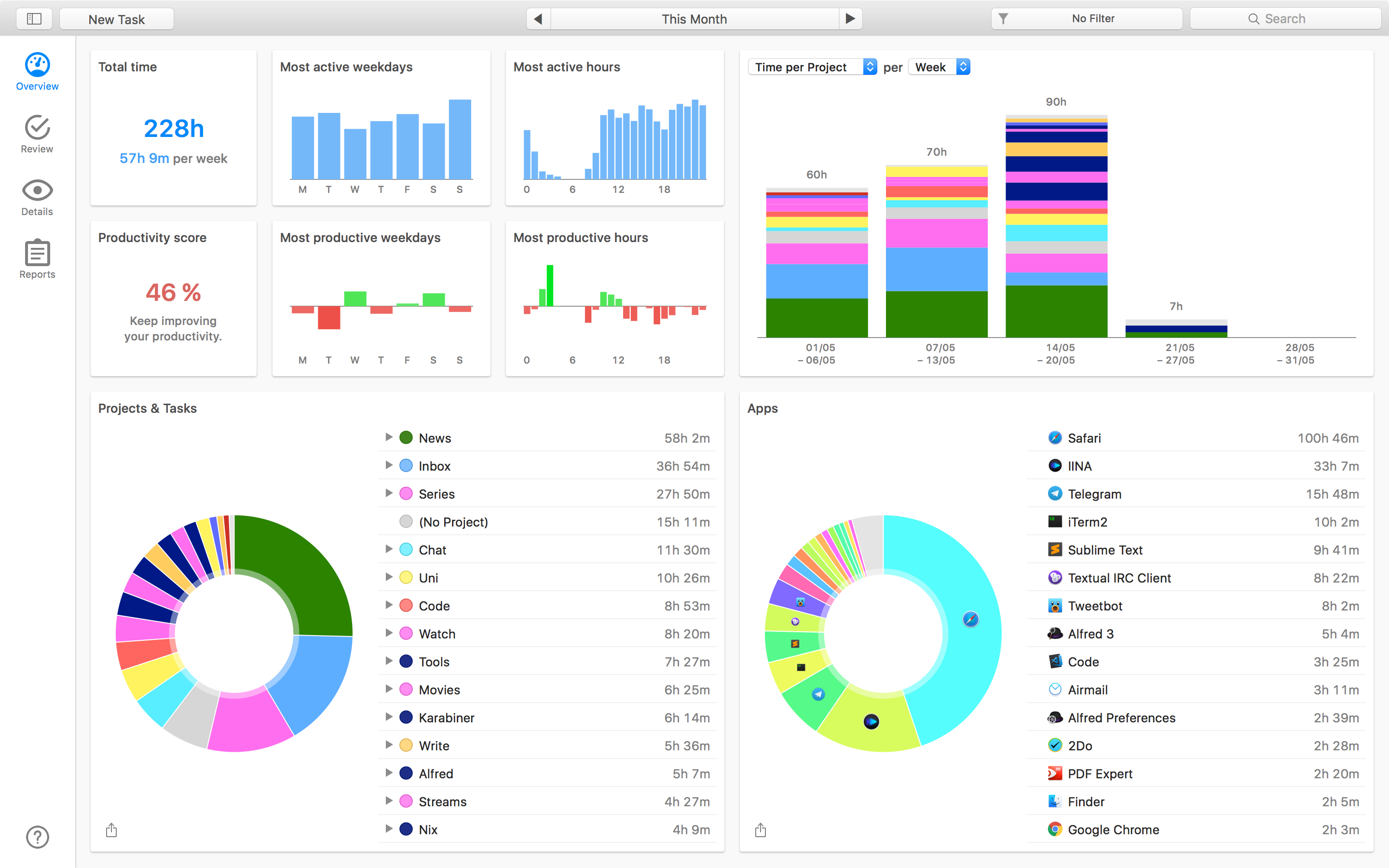Expand the Inbox project
Viewport: 1389px width, 868px height.
[x=389, y=465]
